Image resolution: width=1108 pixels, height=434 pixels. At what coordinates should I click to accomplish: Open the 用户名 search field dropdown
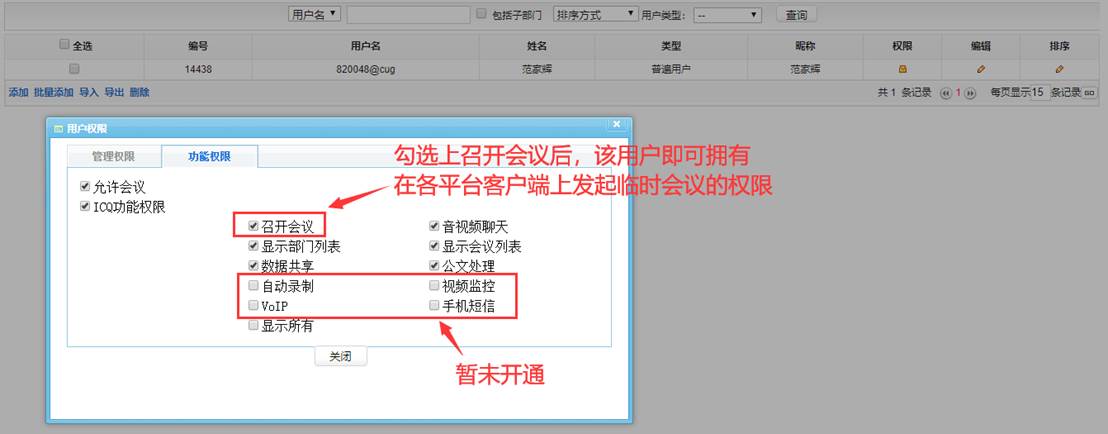pos(315,14)
